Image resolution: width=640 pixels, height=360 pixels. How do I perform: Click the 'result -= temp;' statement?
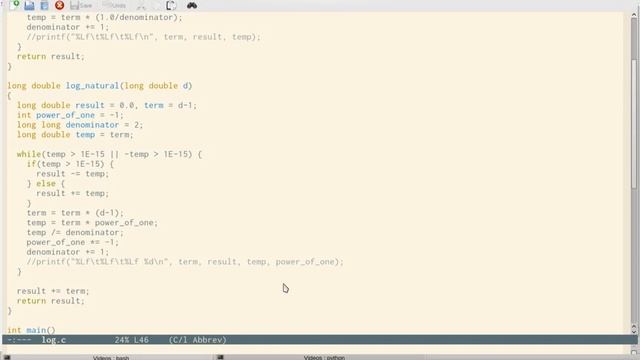(73, 174)
